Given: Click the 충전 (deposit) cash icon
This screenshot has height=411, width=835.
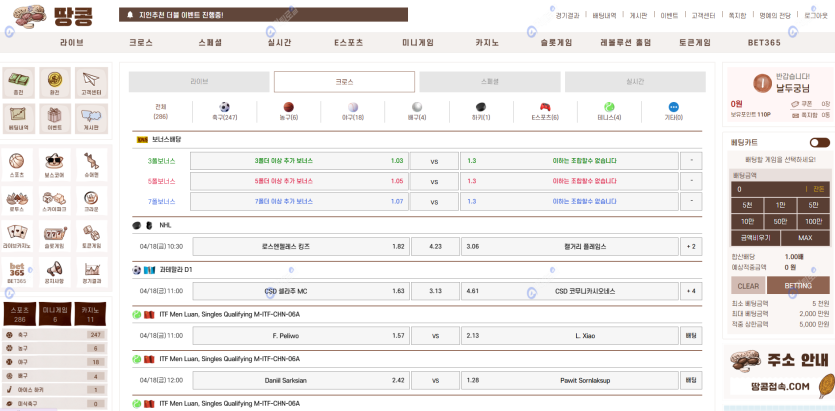Looking at the screenshot, I should (18, 82).
